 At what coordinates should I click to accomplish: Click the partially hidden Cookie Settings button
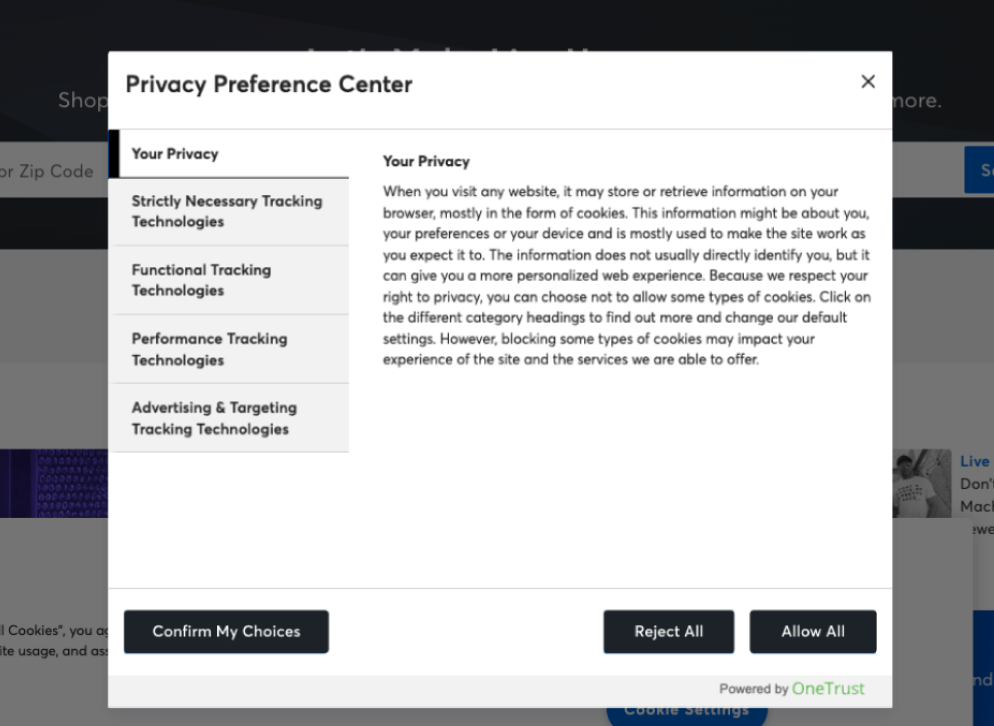click(x=686, y=713)
